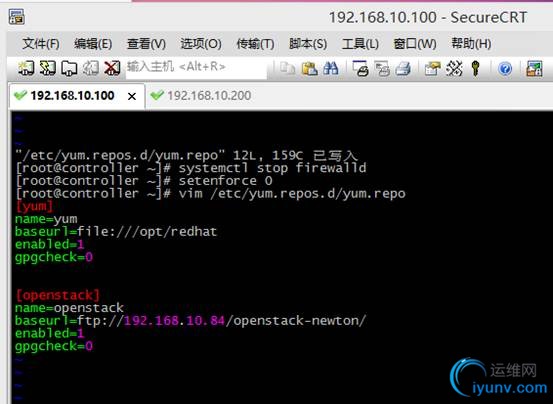Click the IP 192.168.10.84 in baseurl
Image resolution: width=553 pixels, height=404 pixels.
[174, 320]
